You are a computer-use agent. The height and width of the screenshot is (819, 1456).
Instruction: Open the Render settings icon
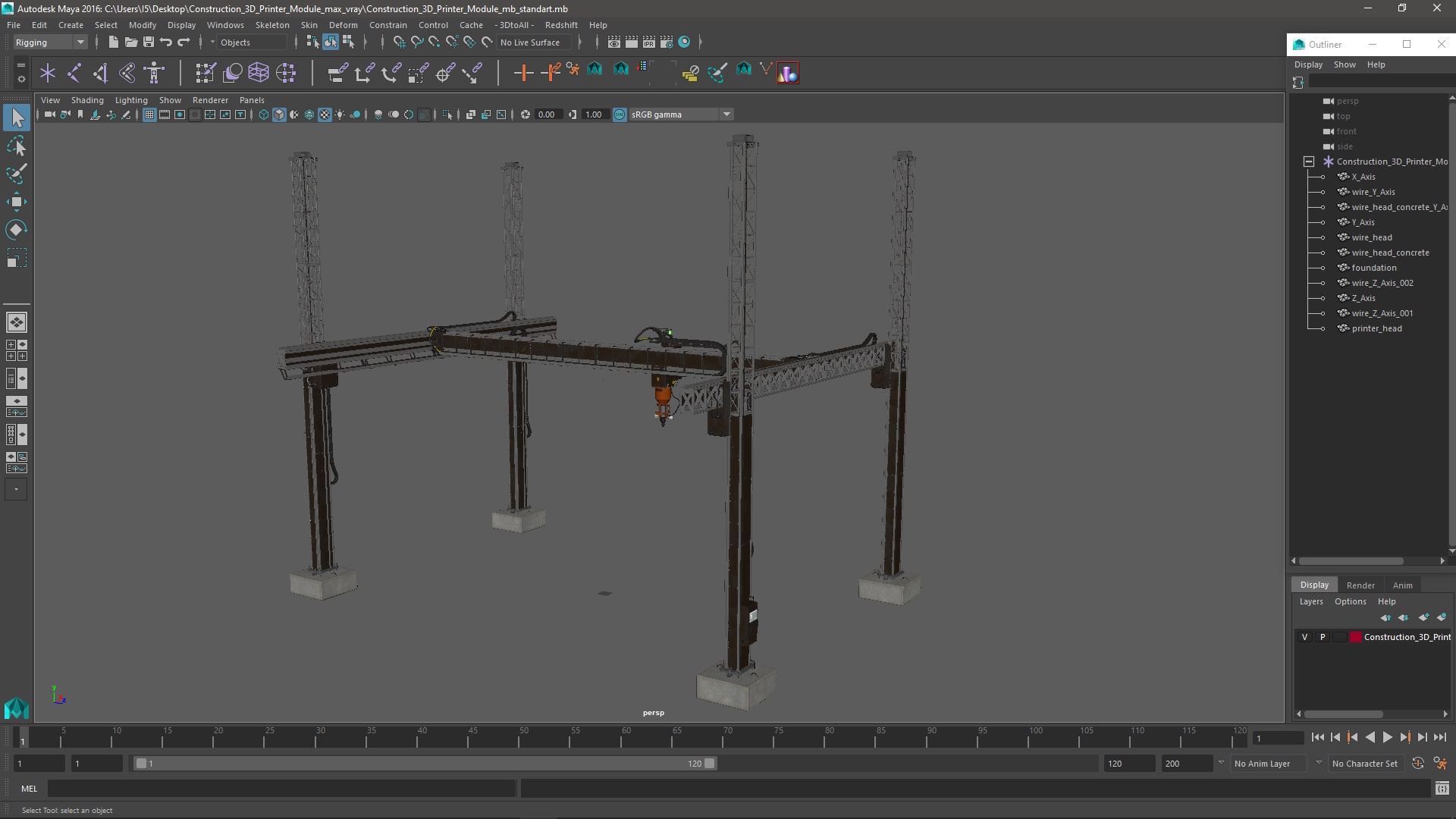667,42
